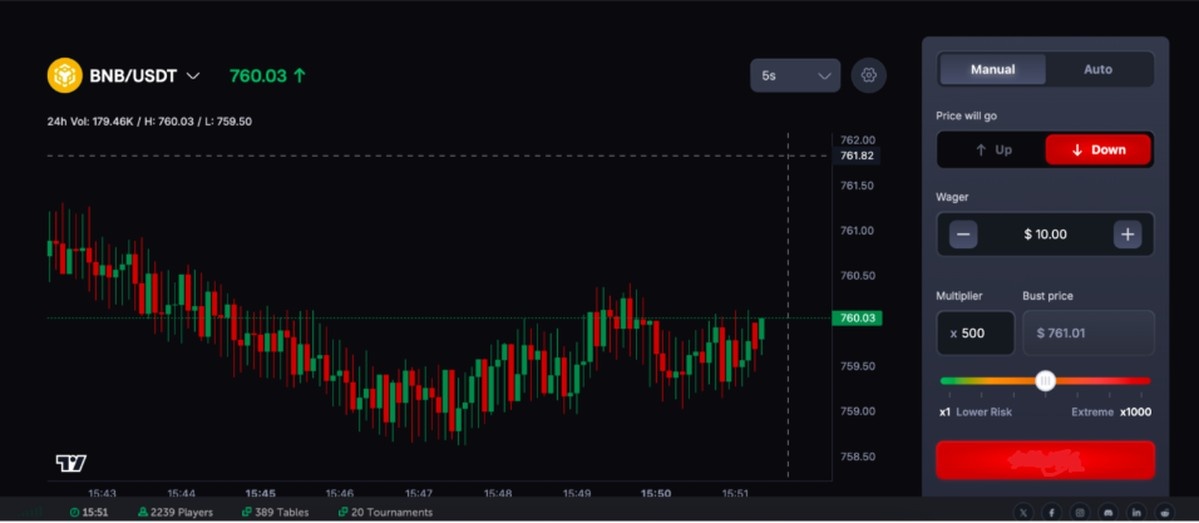Screen dimensions: 1199x523
Task: Click the 389 Tables status text
Action: click(x=281, y=512)
